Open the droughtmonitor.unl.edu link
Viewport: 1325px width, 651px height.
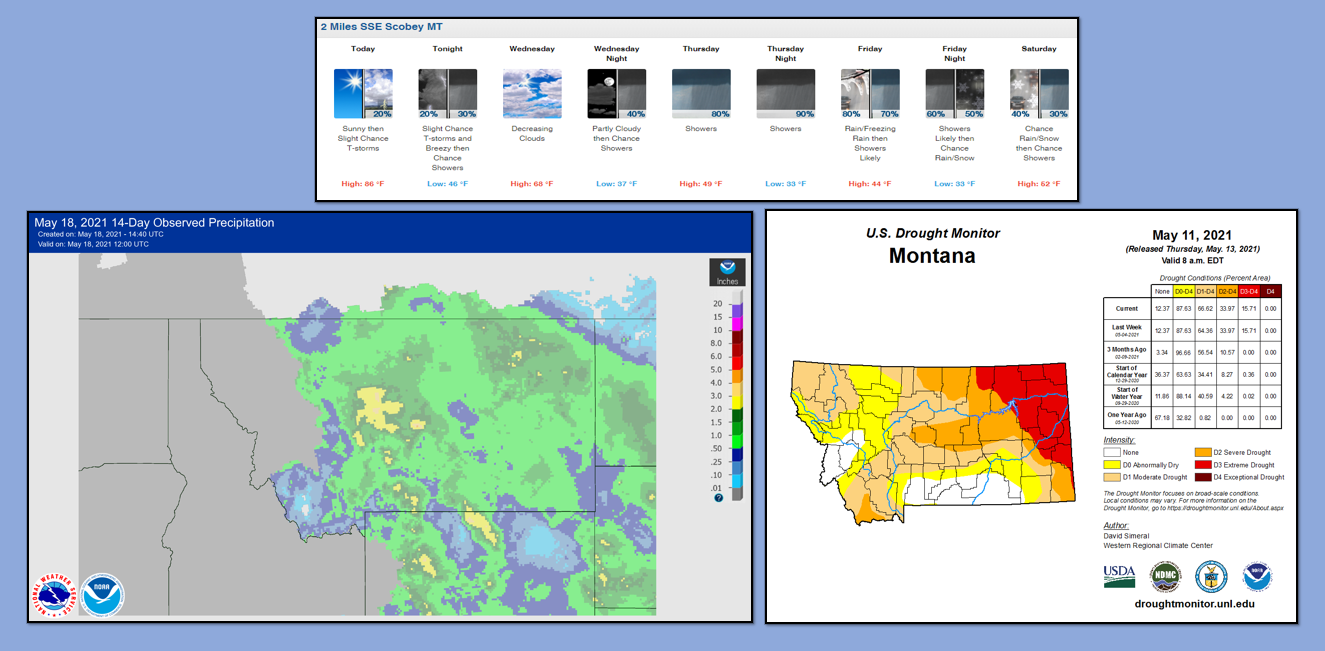coord(1197,604)
